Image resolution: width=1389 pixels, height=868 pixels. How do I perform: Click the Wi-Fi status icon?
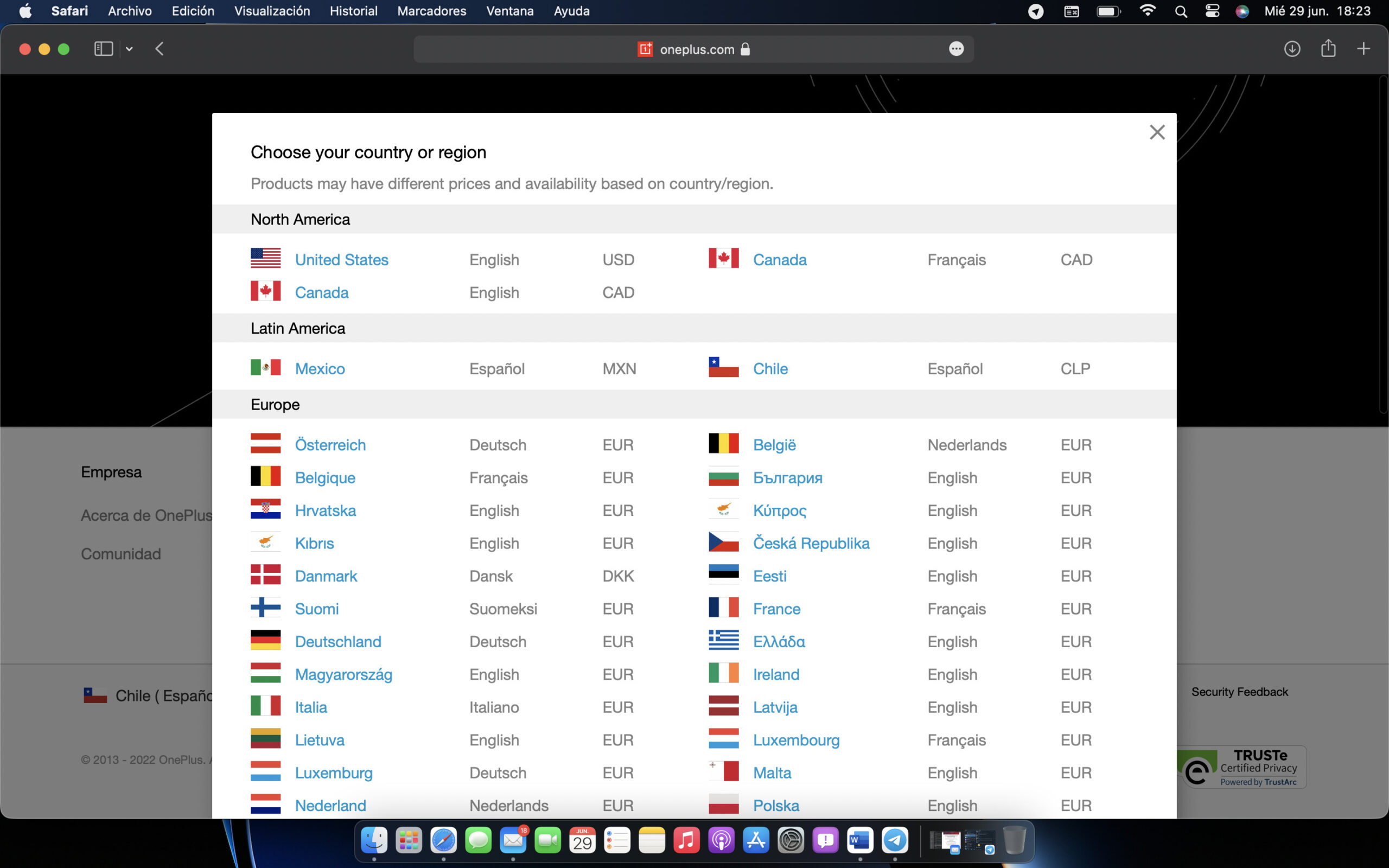[x=1147, y=11]
